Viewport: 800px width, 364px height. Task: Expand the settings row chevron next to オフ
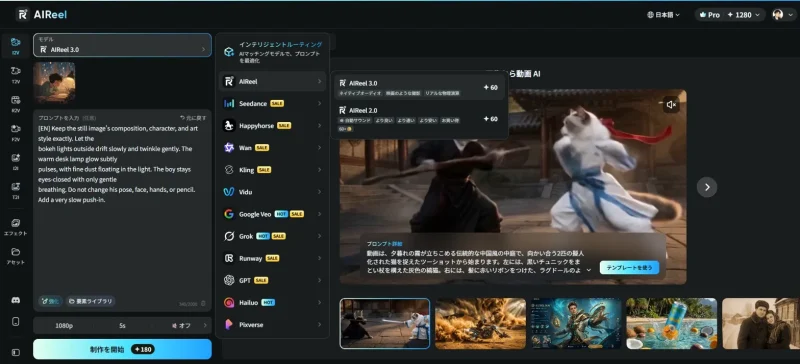click(x=205, y=325)
